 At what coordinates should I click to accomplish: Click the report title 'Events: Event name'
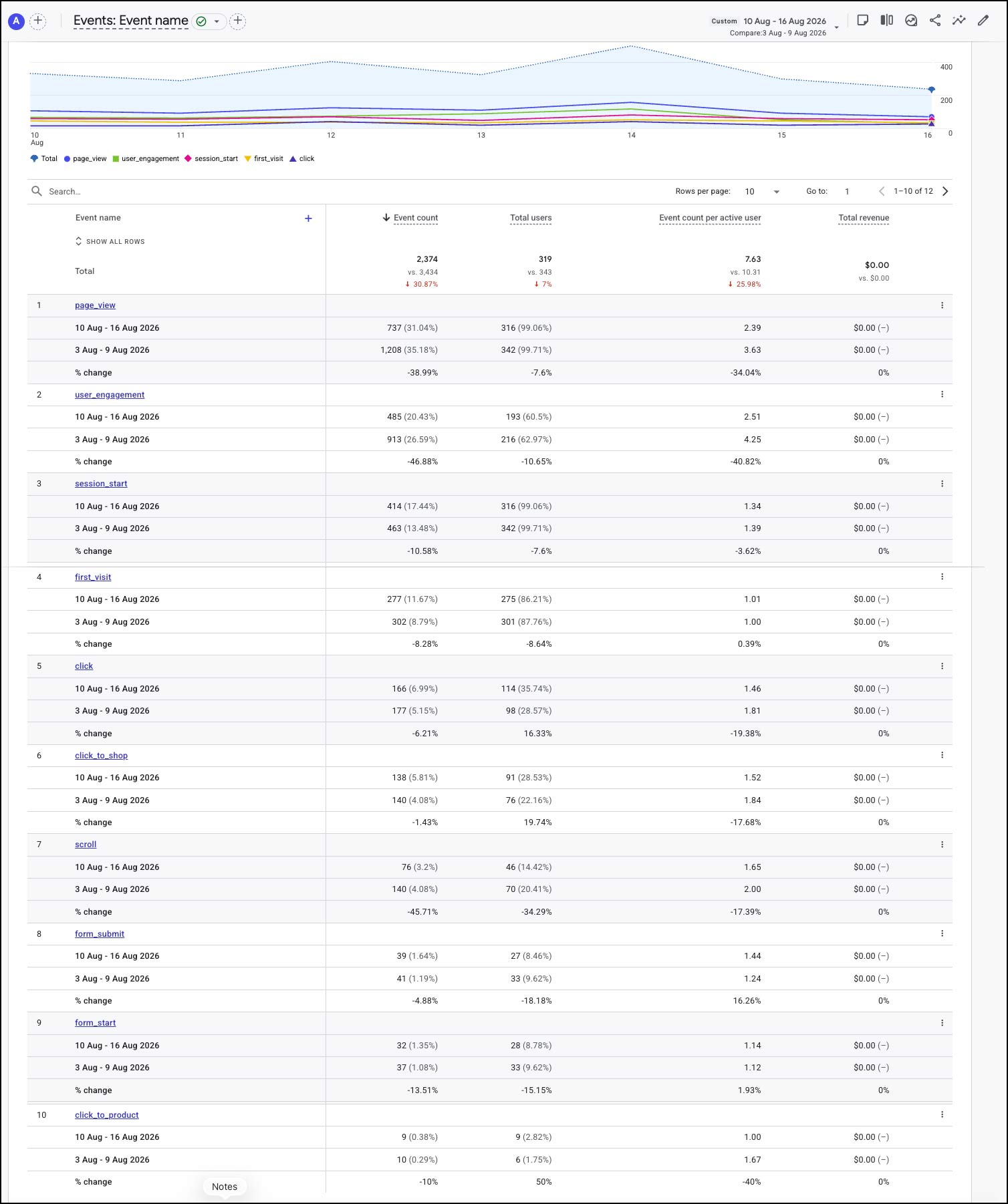131,21
